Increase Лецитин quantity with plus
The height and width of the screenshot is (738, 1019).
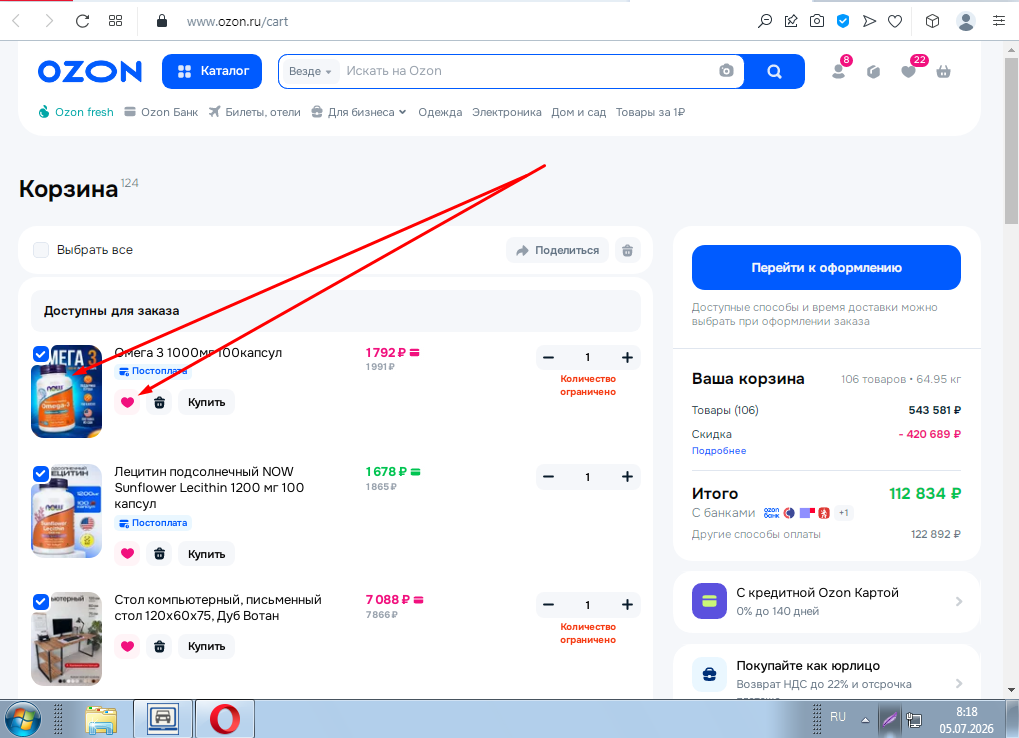coord(627,477)
